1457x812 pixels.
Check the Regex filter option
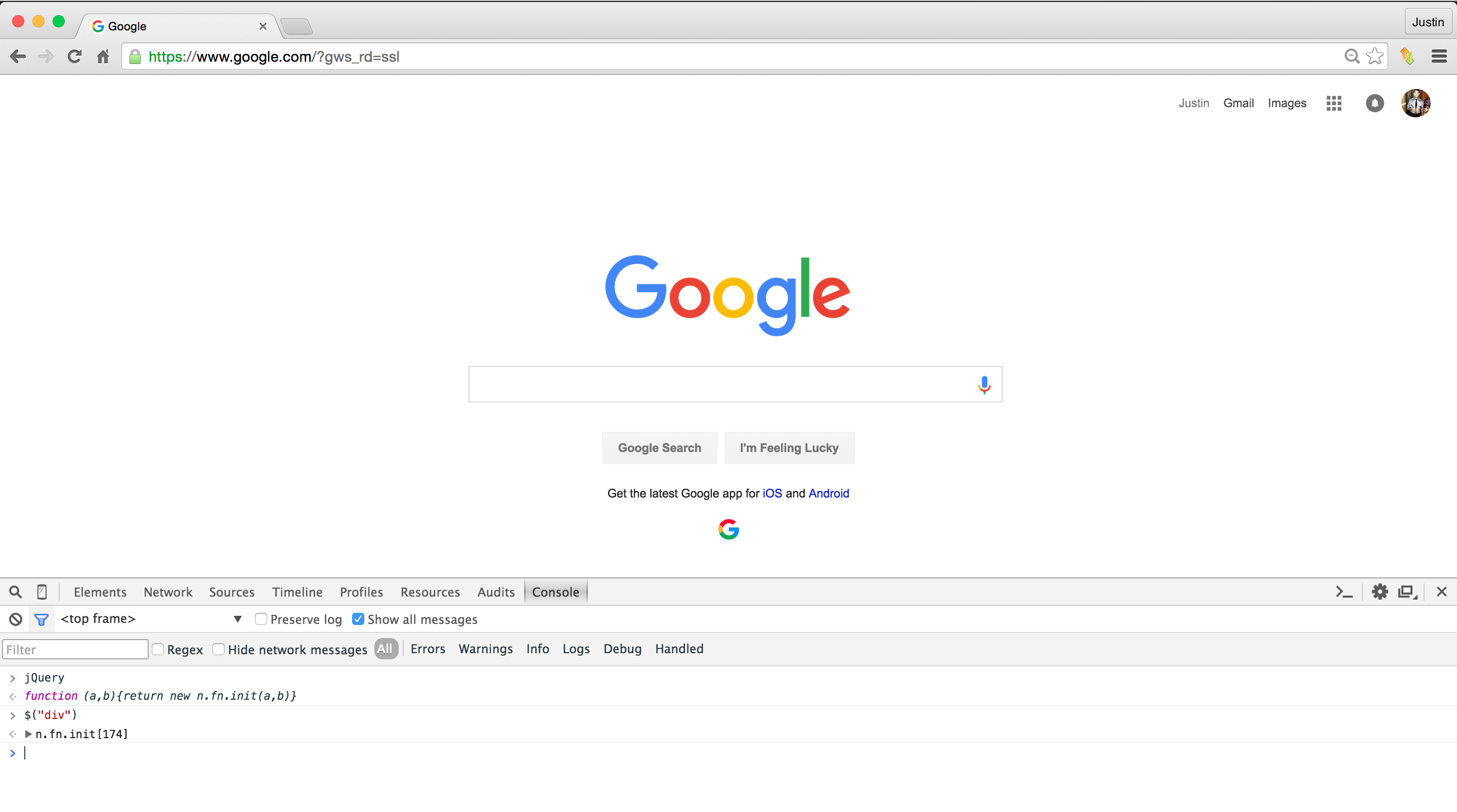[x=158, y=649]
